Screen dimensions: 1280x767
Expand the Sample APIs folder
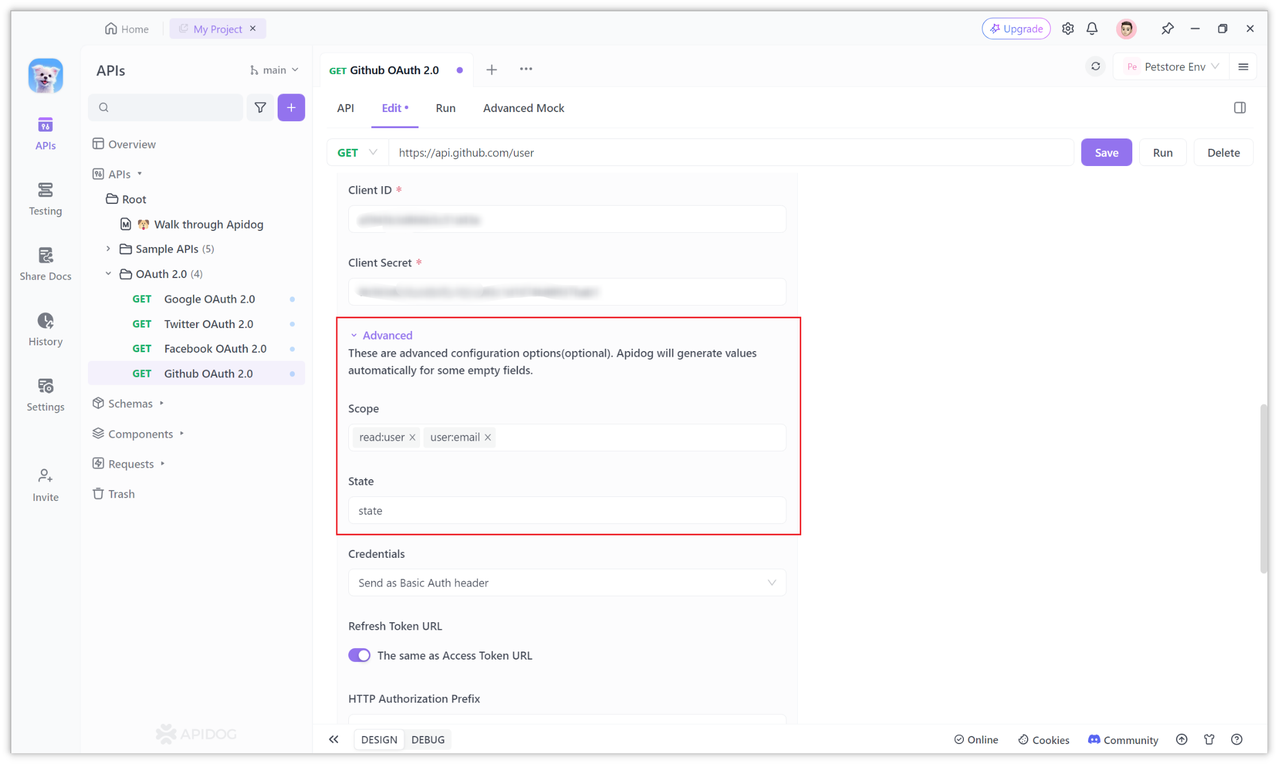coord(108,249)
